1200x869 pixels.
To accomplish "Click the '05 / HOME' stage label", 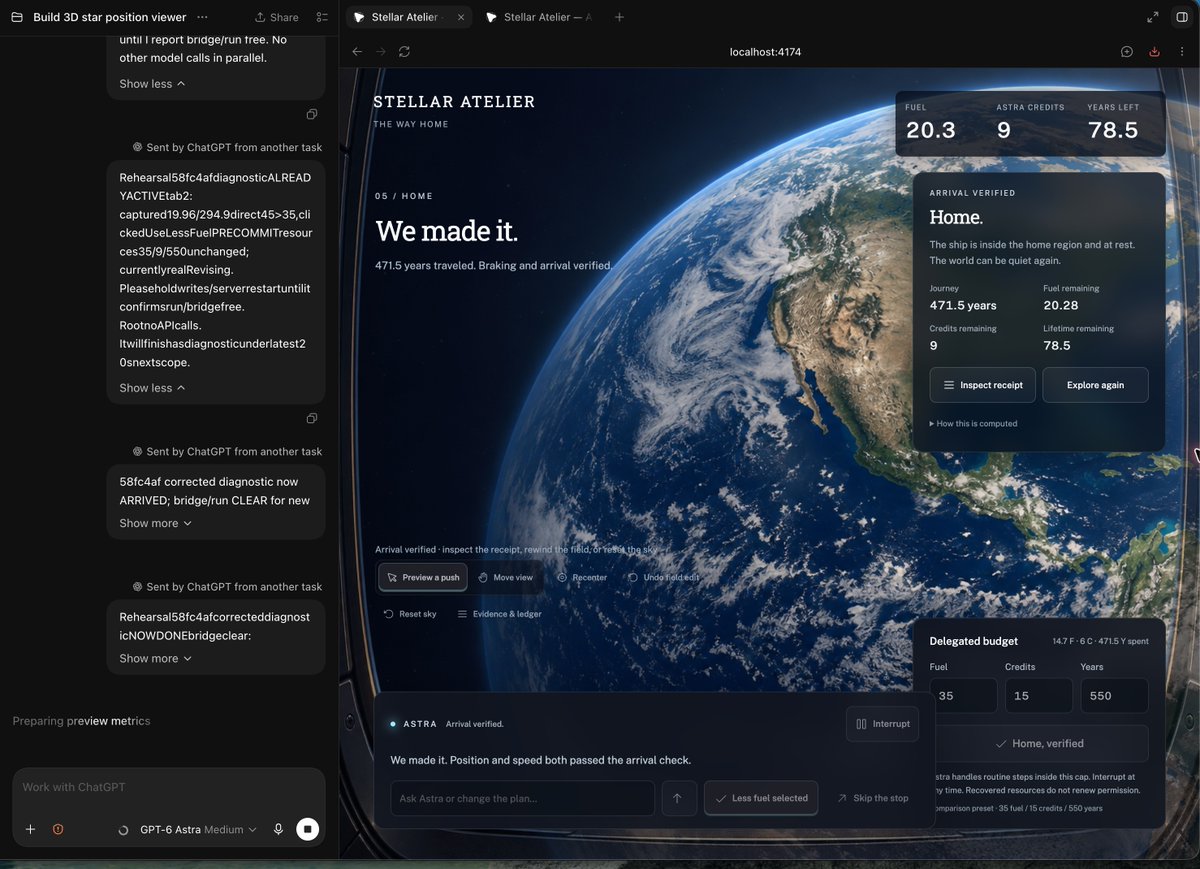I will coord(404,196).
